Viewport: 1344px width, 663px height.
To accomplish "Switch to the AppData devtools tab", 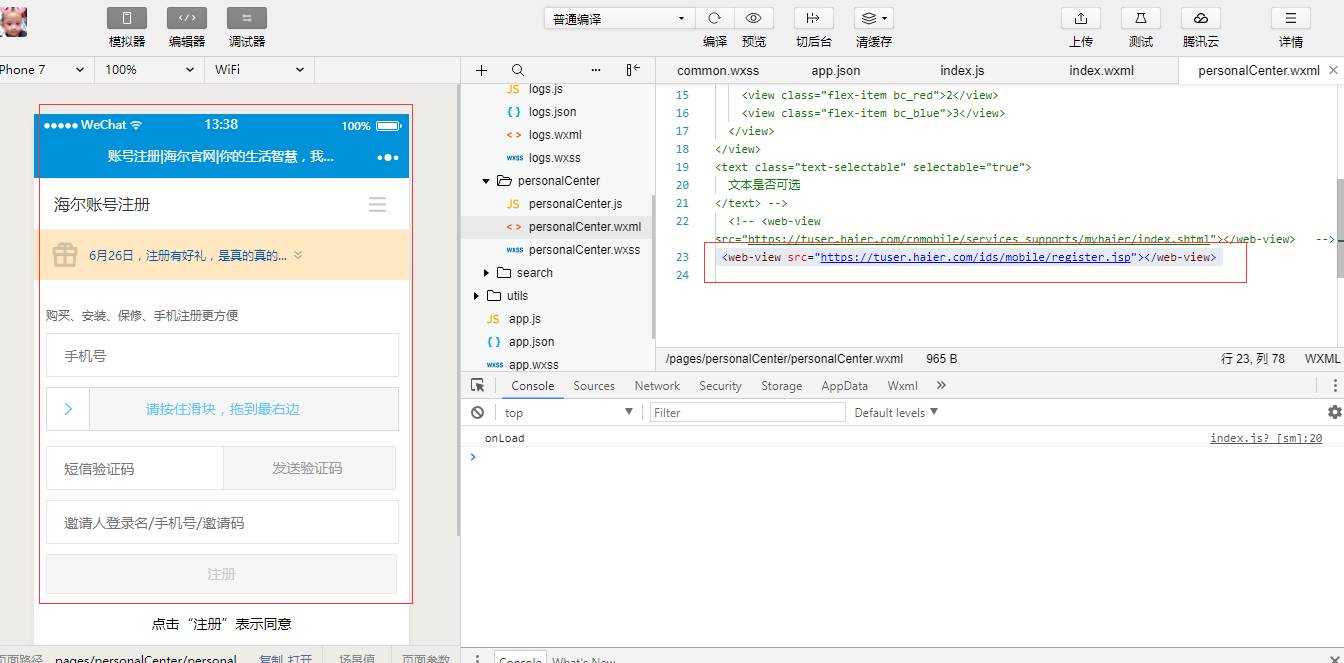I will pyautogui.click(x=845, y=386).
